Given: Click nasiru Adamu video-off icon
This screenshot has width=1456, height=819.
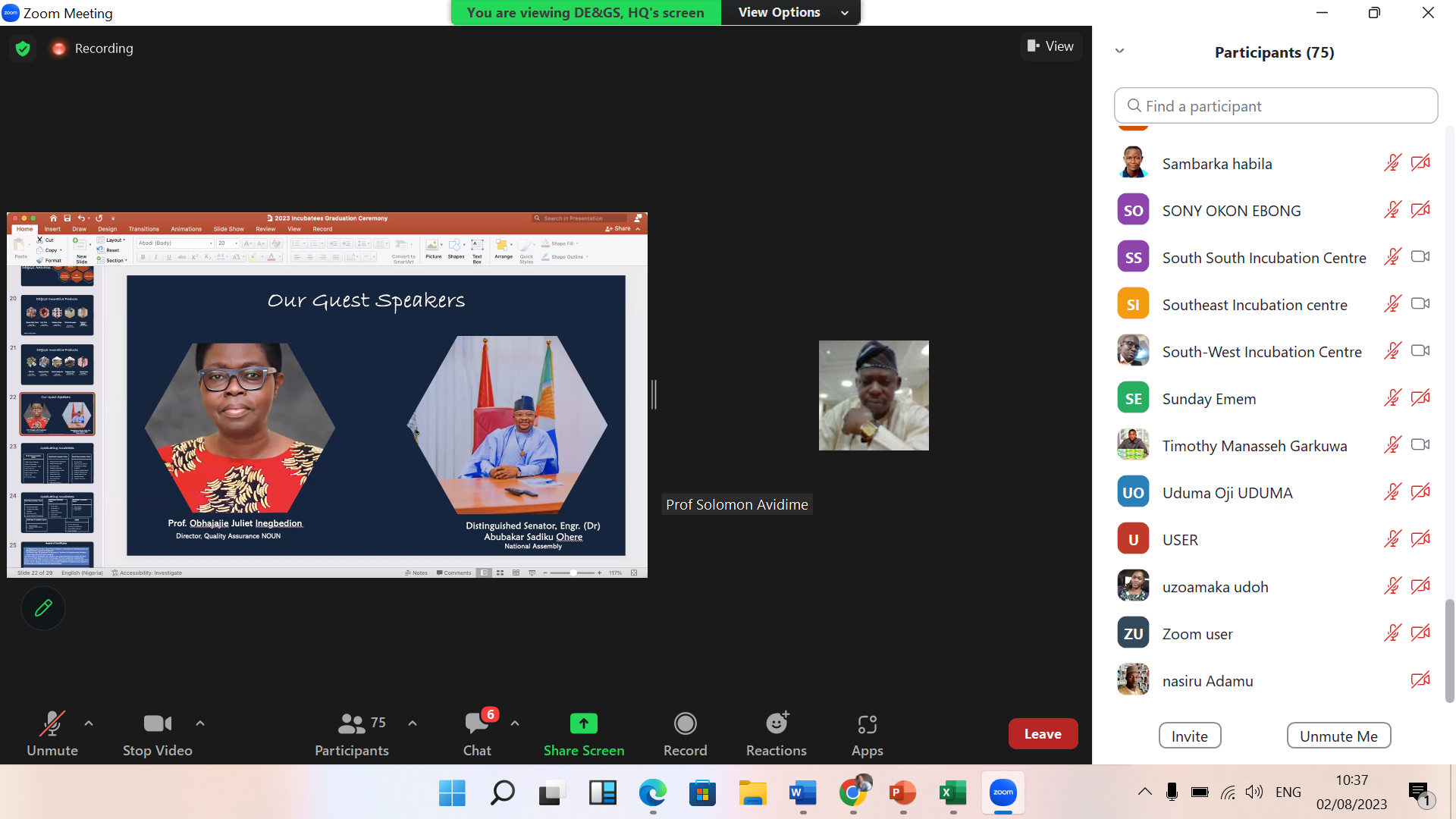Looking at the screenshot, I should coord(1420,680).
